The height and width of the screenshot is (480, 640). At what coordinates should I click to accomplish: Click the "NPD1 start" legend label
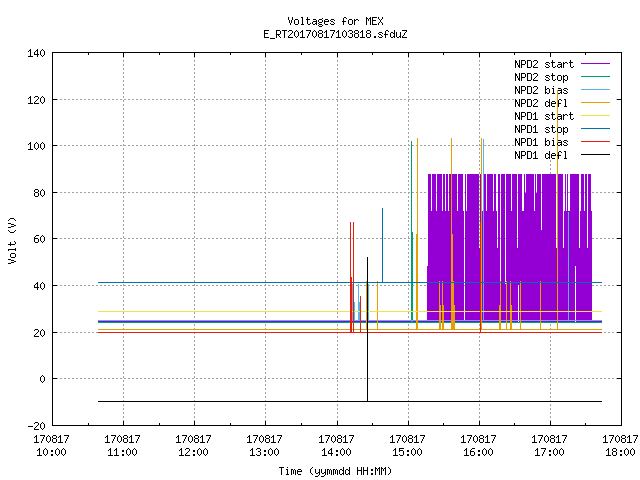544,116
